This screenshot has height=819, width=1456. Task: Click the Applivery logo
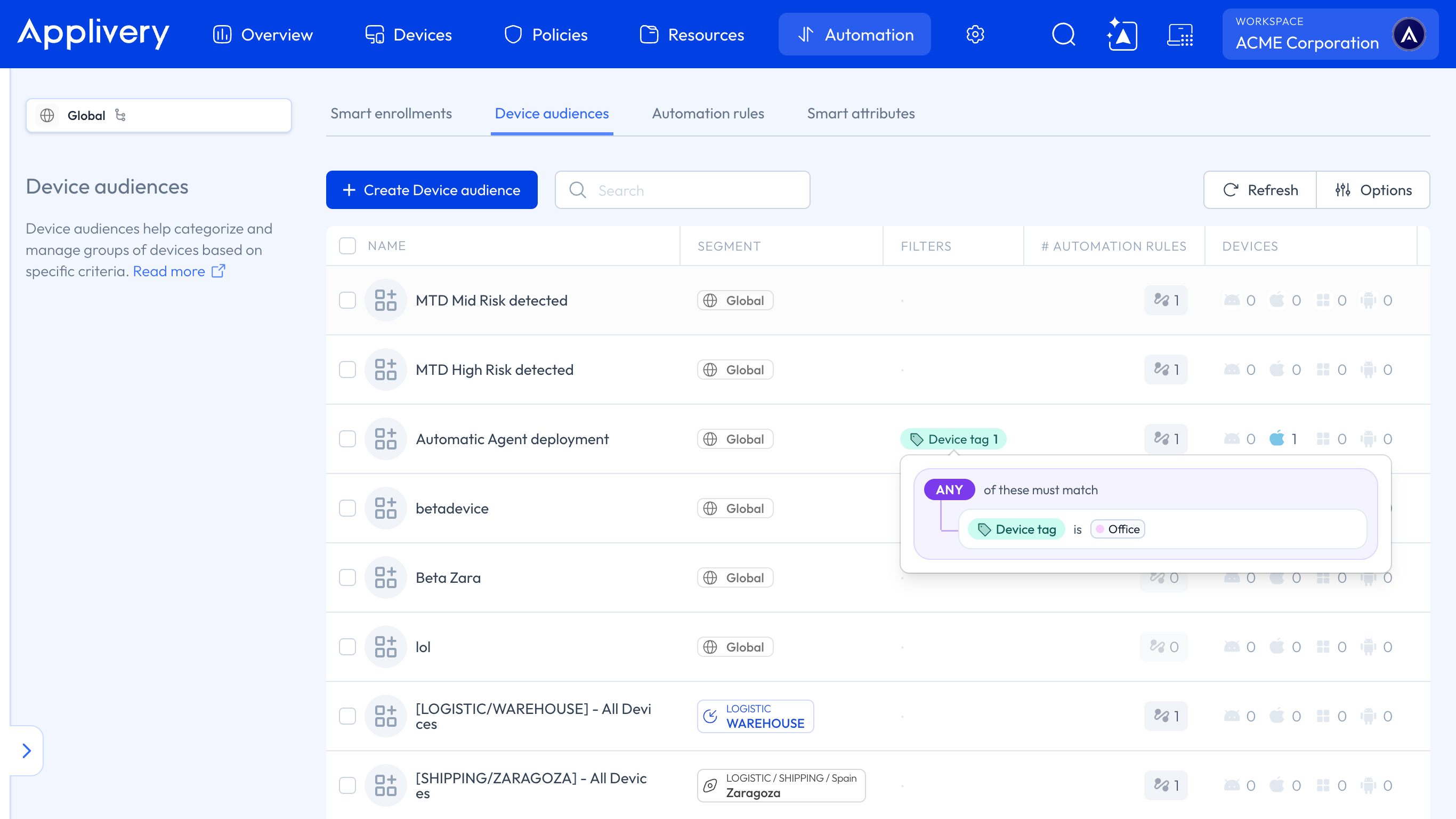[x=93, y=33]
